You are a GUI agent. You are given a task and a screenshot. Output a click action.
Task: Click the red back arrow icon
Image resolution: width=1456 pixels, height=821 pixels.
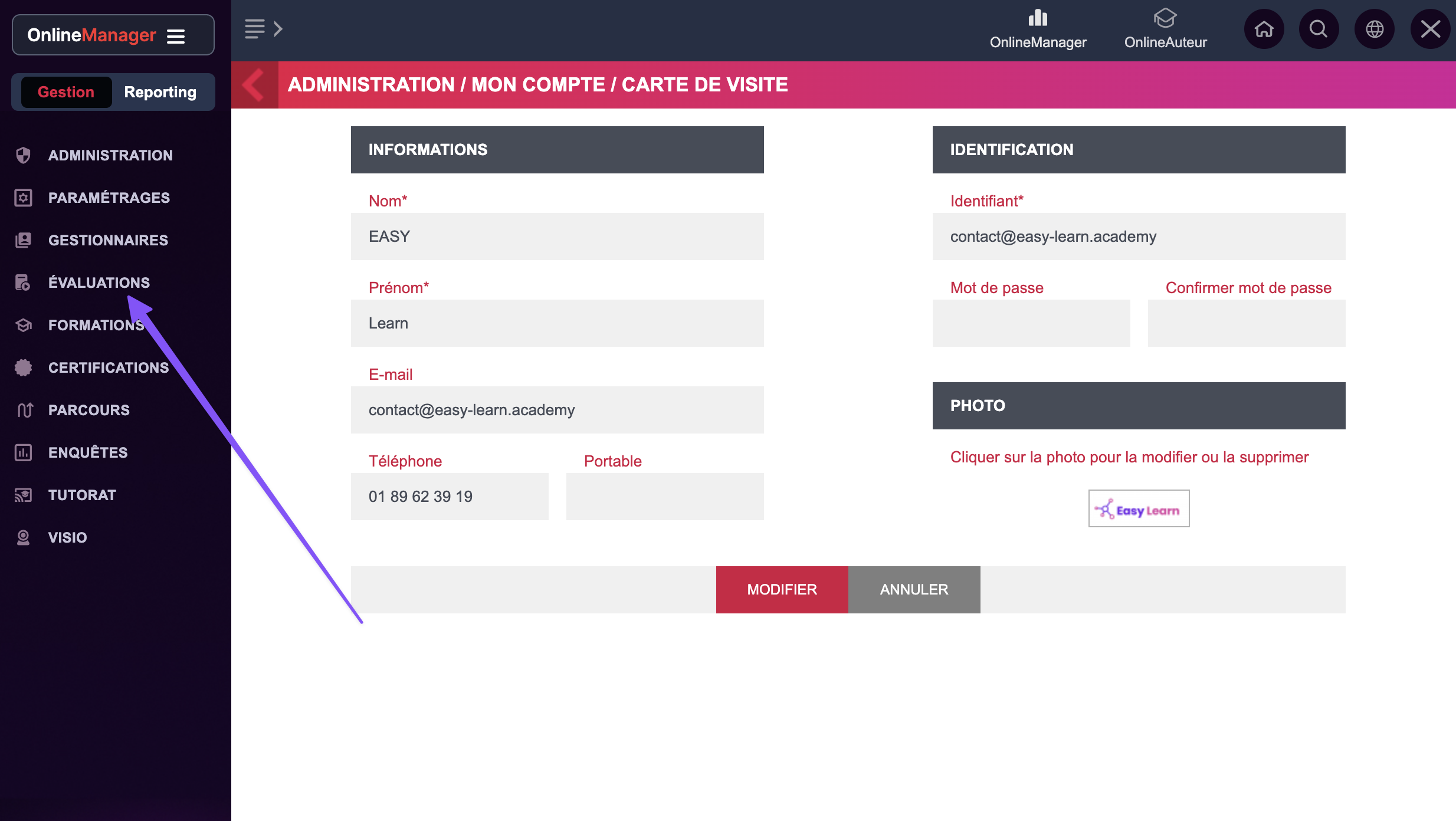click(254, 85)
